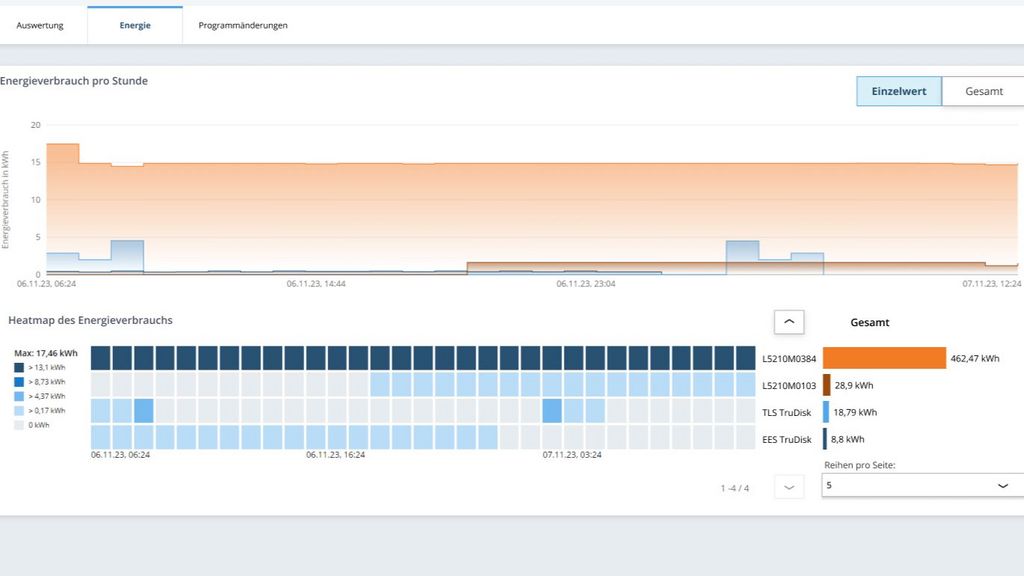This screenshot has height=576, width=1024.
Task: Click the '> 13,1 kWh' legend swatch
Action: [x=21, y=367]
